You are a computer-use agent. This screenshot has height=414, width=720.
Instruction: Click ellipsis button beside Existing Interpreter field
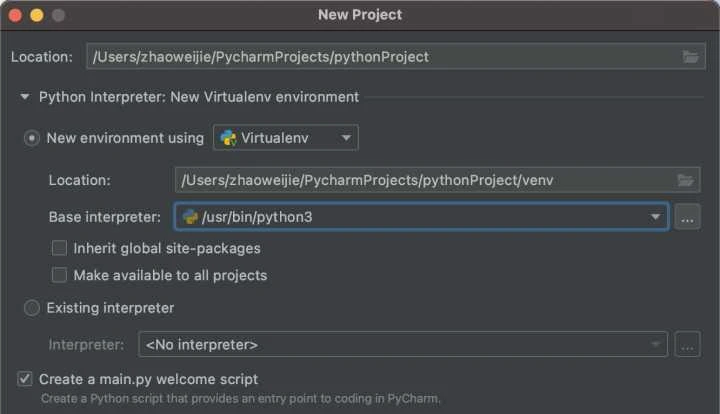pos(687,344)
